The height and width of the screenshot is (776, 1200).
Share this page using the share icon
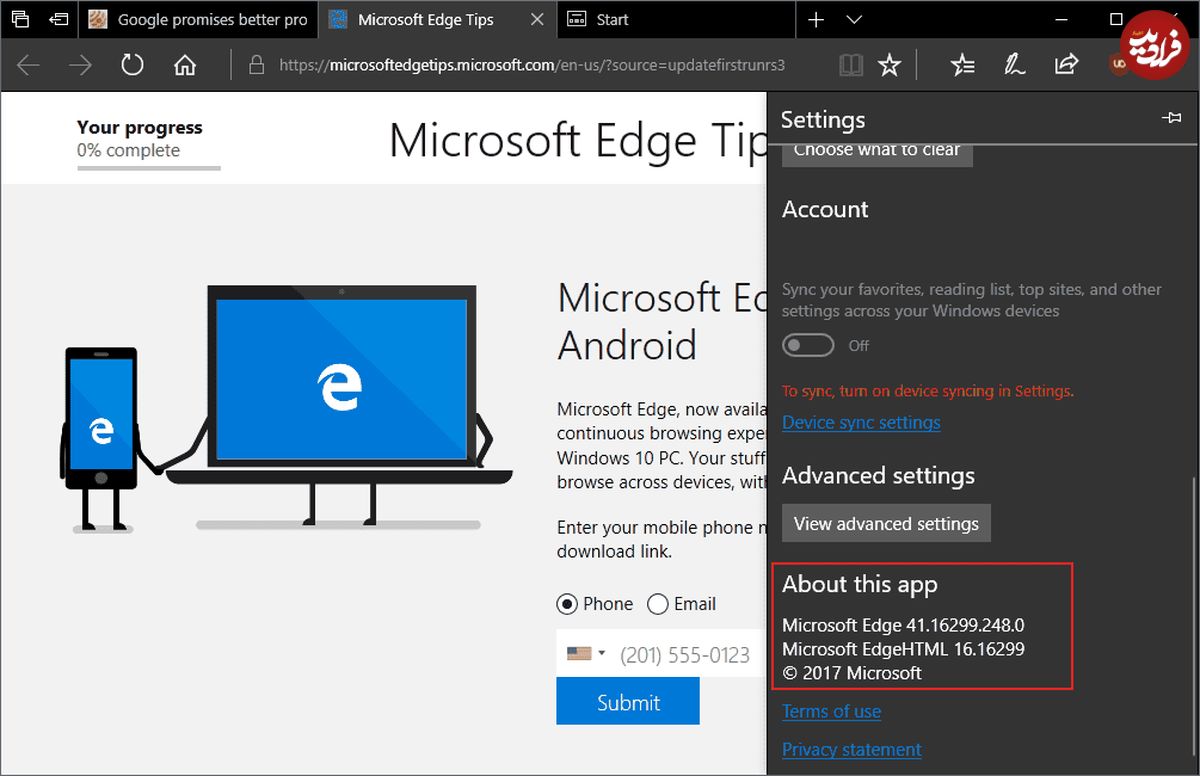pos(1066,65)
